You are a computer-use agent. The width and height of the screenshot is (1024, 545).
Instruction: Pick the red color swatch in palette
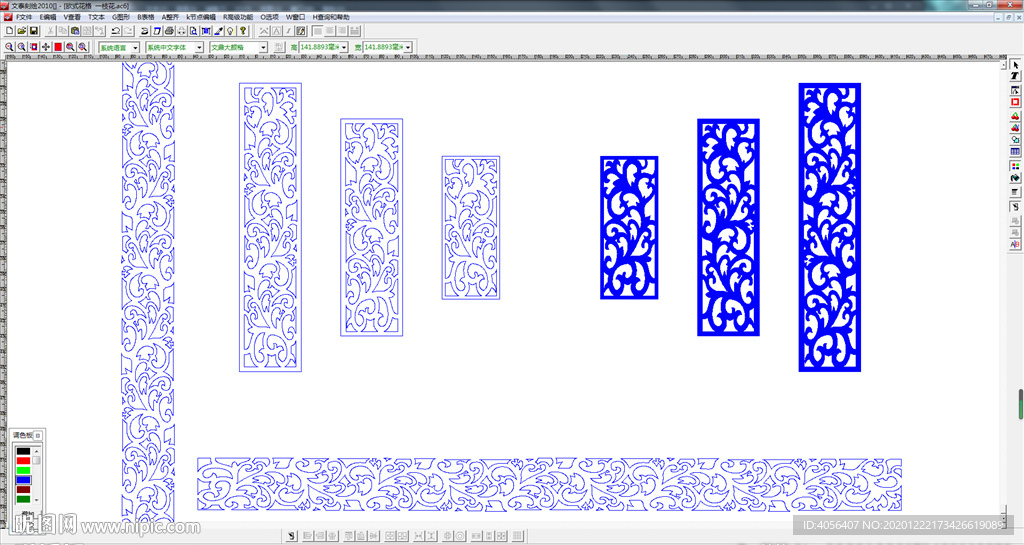tap(24, 461)
